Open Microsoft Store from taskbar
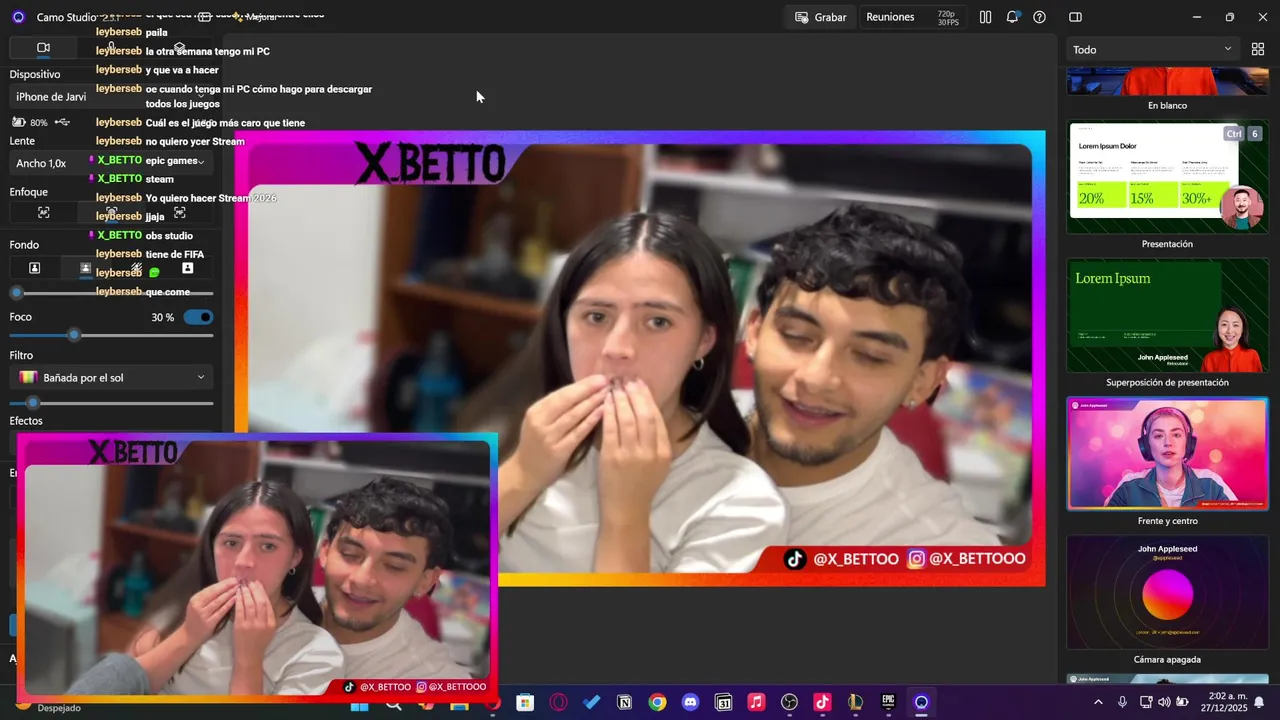Viewport: 1280px width, 720px height. coord(525,702)
